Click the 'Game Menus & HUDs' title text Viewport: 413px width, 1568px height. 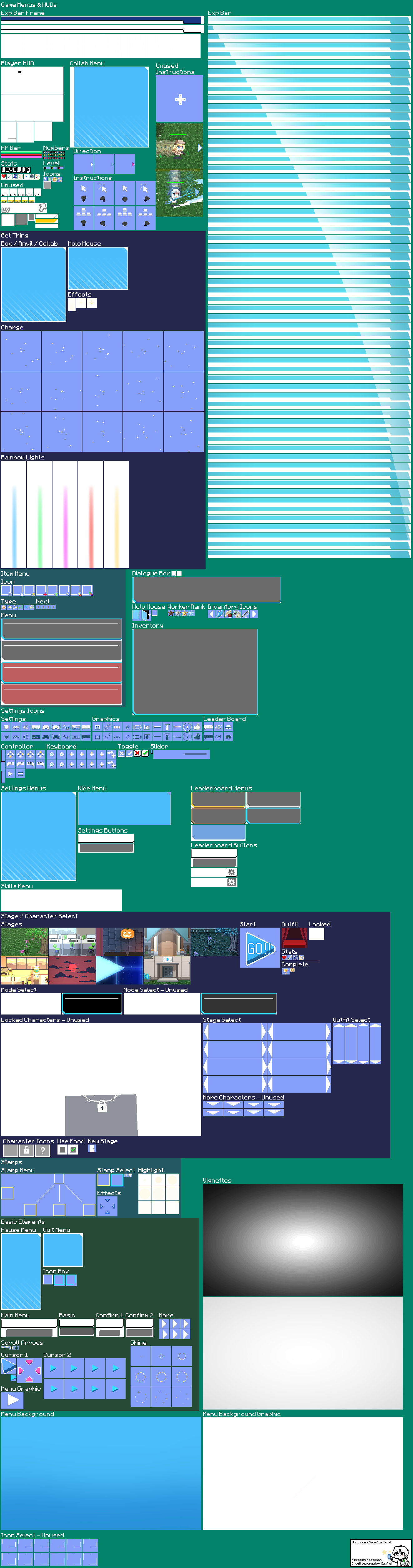pos(29,4)
